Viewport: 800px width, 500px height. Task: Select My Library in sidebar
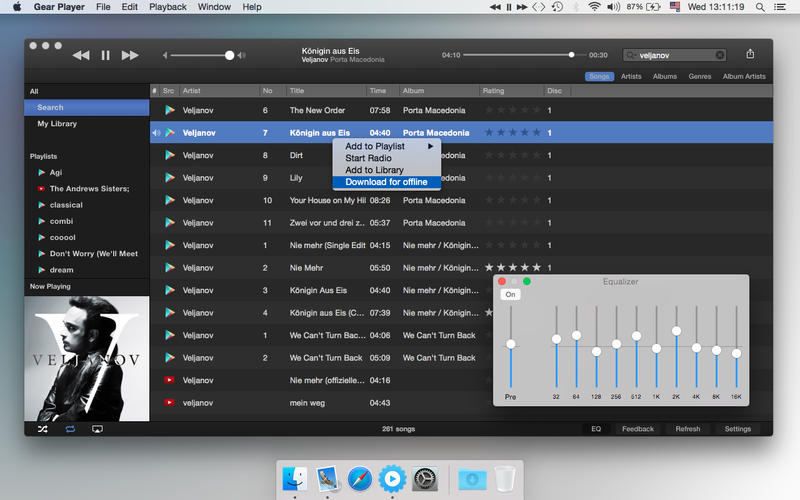click(x=87, y=124)
